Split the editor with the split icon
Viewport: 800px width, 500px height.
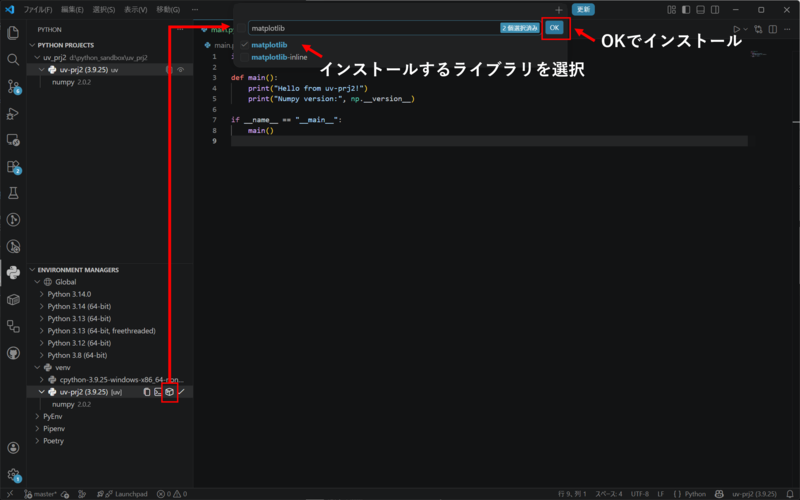tap(773, 30)
